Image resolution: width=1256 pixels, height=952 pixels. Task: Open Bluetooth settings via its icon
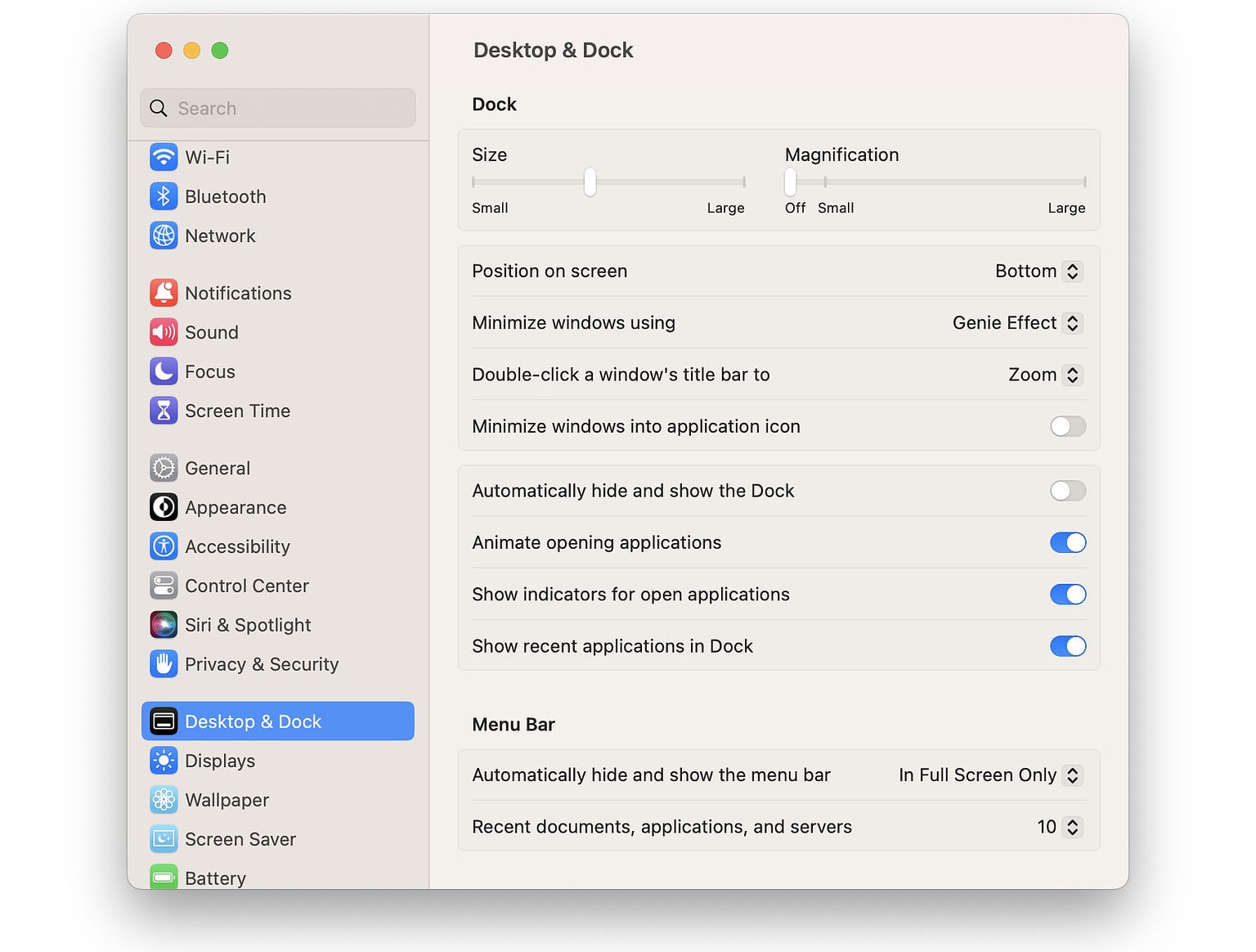[x=164, y=196]
